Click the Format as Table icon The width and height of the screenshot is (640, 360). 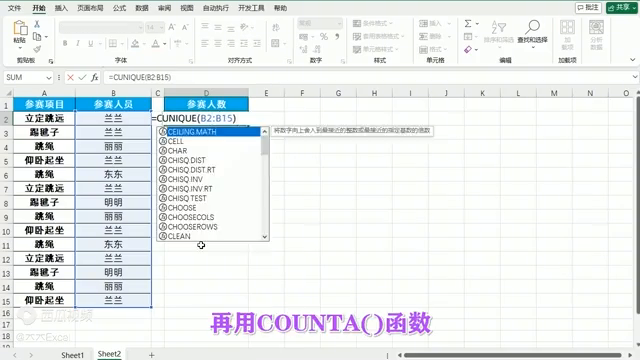357,36
